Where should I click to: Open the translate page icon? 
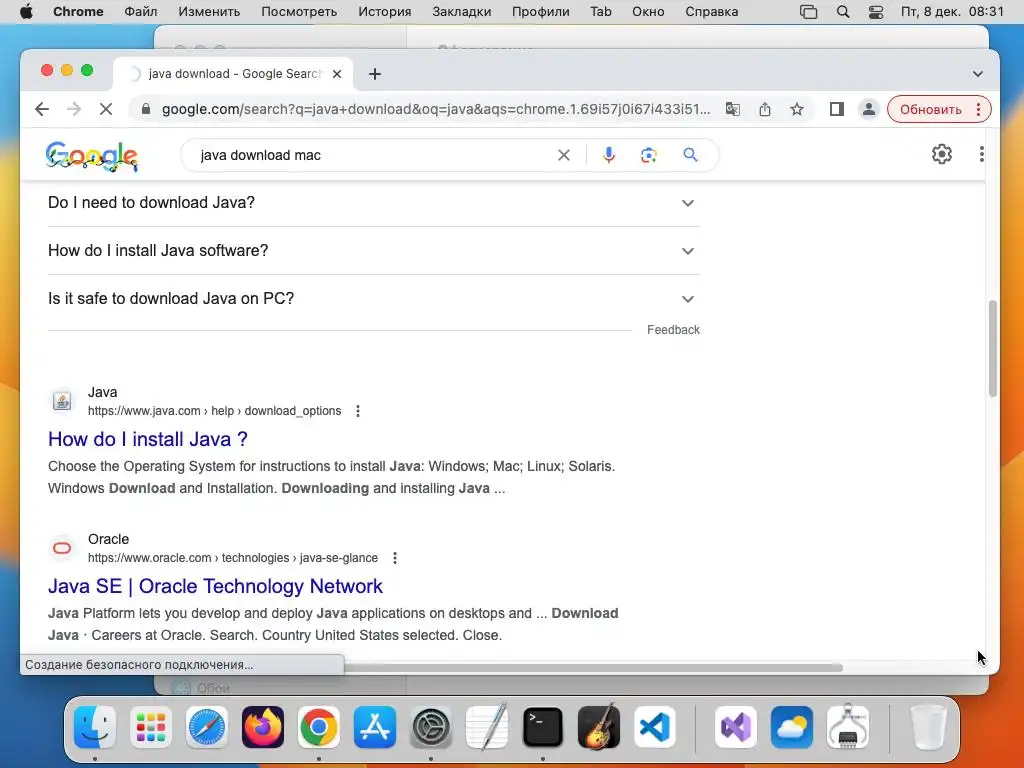tap(733, 109)
